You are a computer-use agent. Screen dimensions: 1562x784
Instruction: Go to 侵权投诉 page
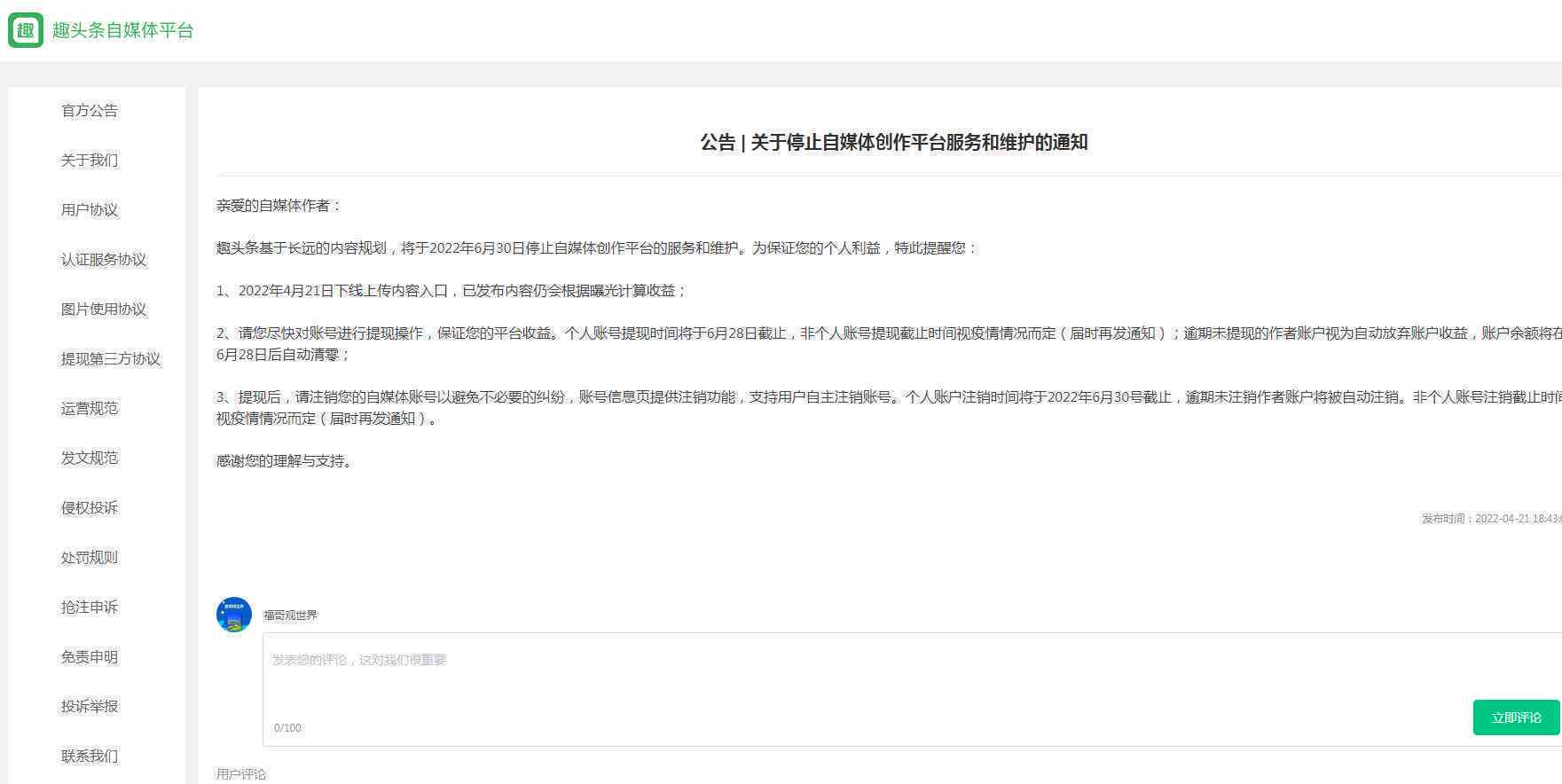(x=90, y=508)
